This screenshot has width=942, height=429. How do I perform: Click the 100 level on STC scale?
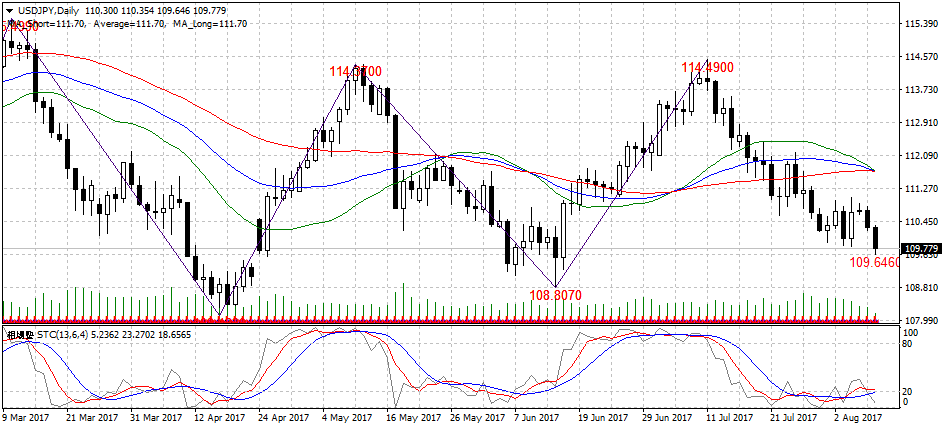910,332
